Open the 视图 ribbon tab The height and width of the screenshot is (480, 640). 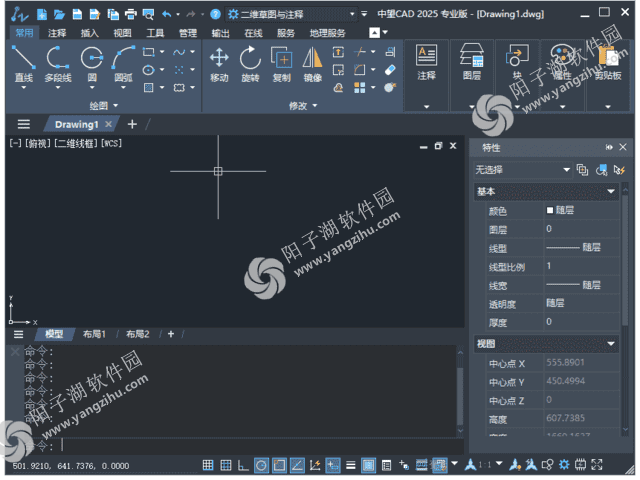tap(122, 33)
